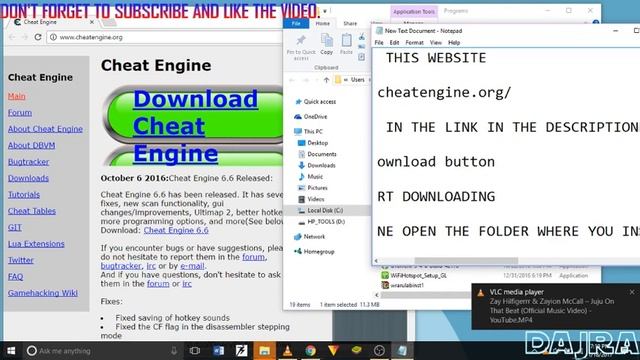
Task: Open File Explorer from the taskbar
Action: coord(264,351)
